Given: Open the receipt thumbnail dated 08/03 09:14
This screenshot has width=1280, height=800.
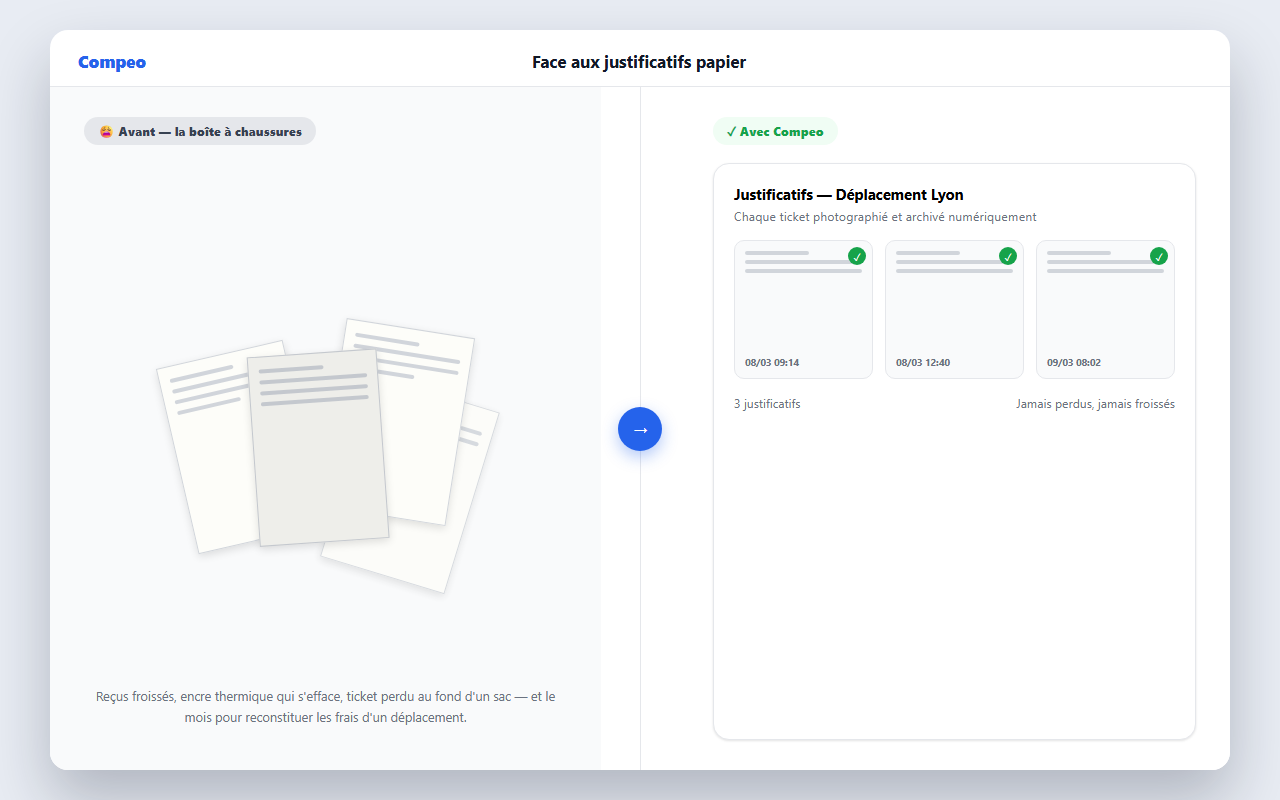Looking at the screenshot, I should click(x=803, y=309).
